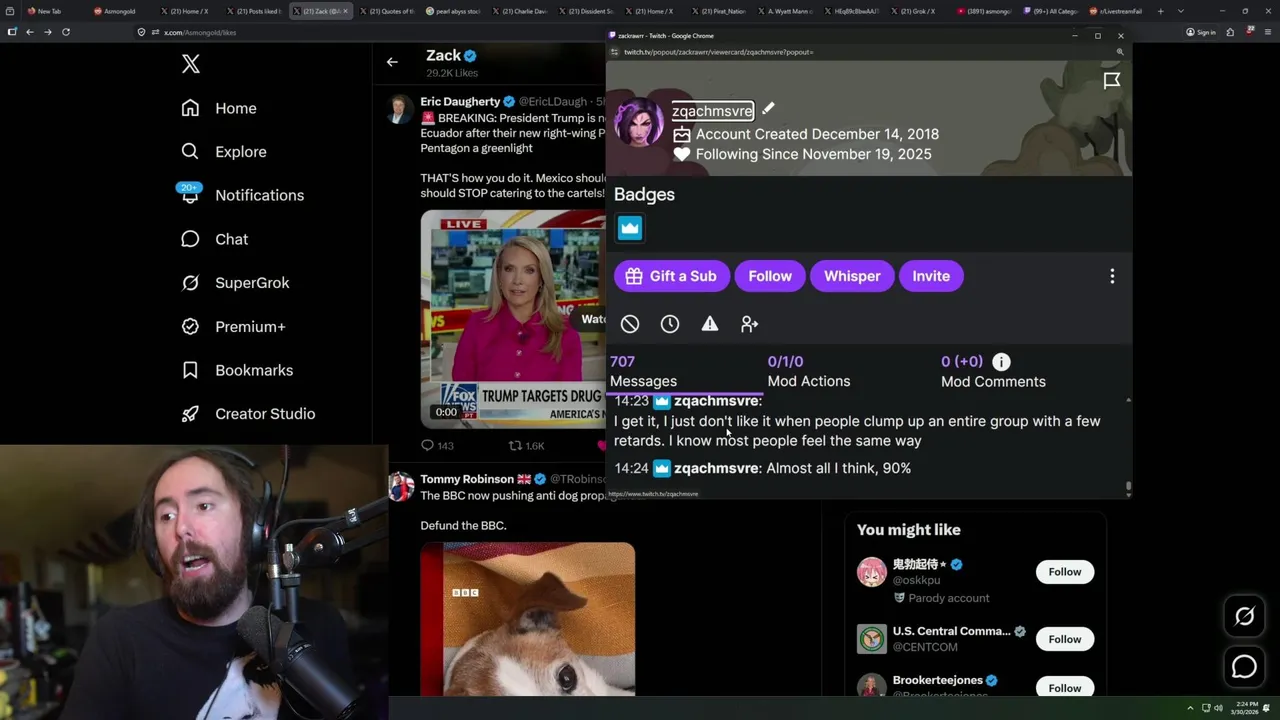Image resolution: width=1280 pixels, height=720 pixels.
Task: Click Gift a Sub button
Action: pos(671,276)
